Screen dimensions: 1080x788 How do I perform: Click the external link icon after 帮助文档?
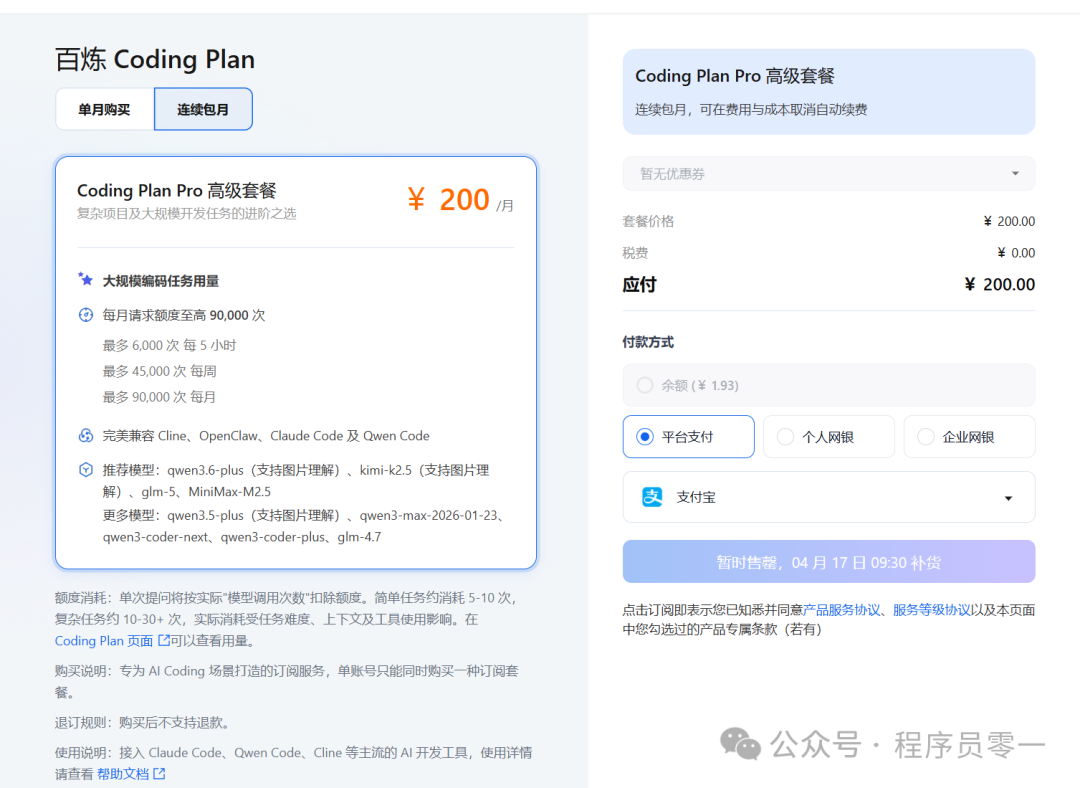[159, 774]
